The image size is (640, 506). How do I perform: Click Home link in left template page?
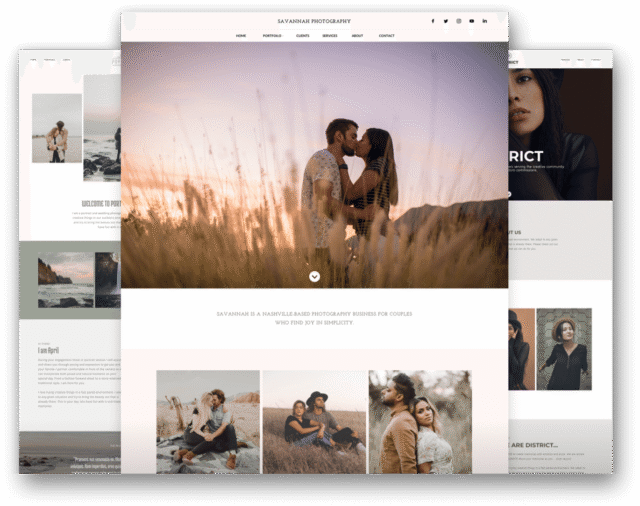pos(33,60)
